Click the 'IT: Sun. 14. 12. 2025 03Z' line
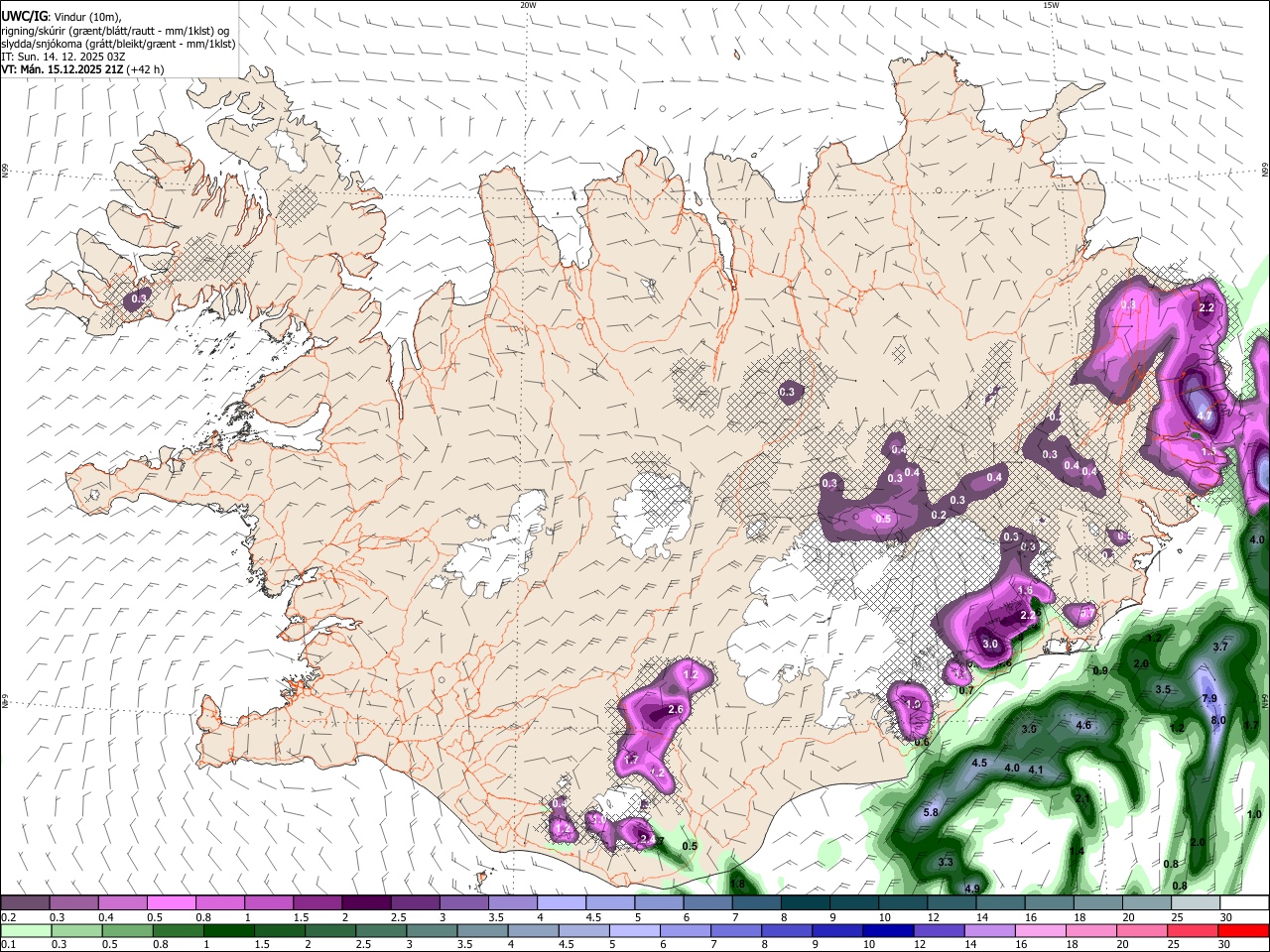 [x=63, y=57]
